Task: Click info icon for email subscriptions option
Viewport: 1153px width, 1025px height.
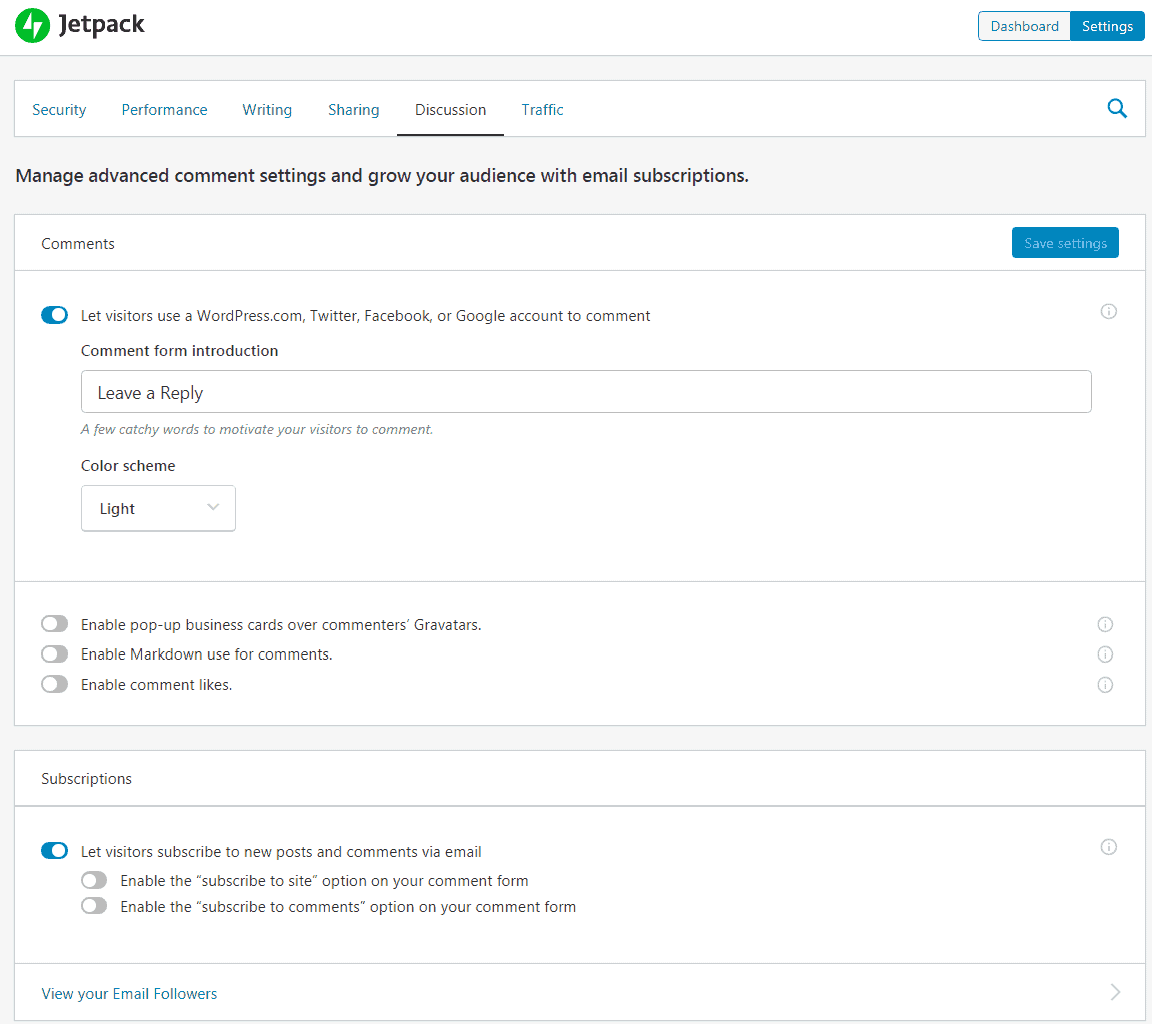Action: tap(1108, 847)
